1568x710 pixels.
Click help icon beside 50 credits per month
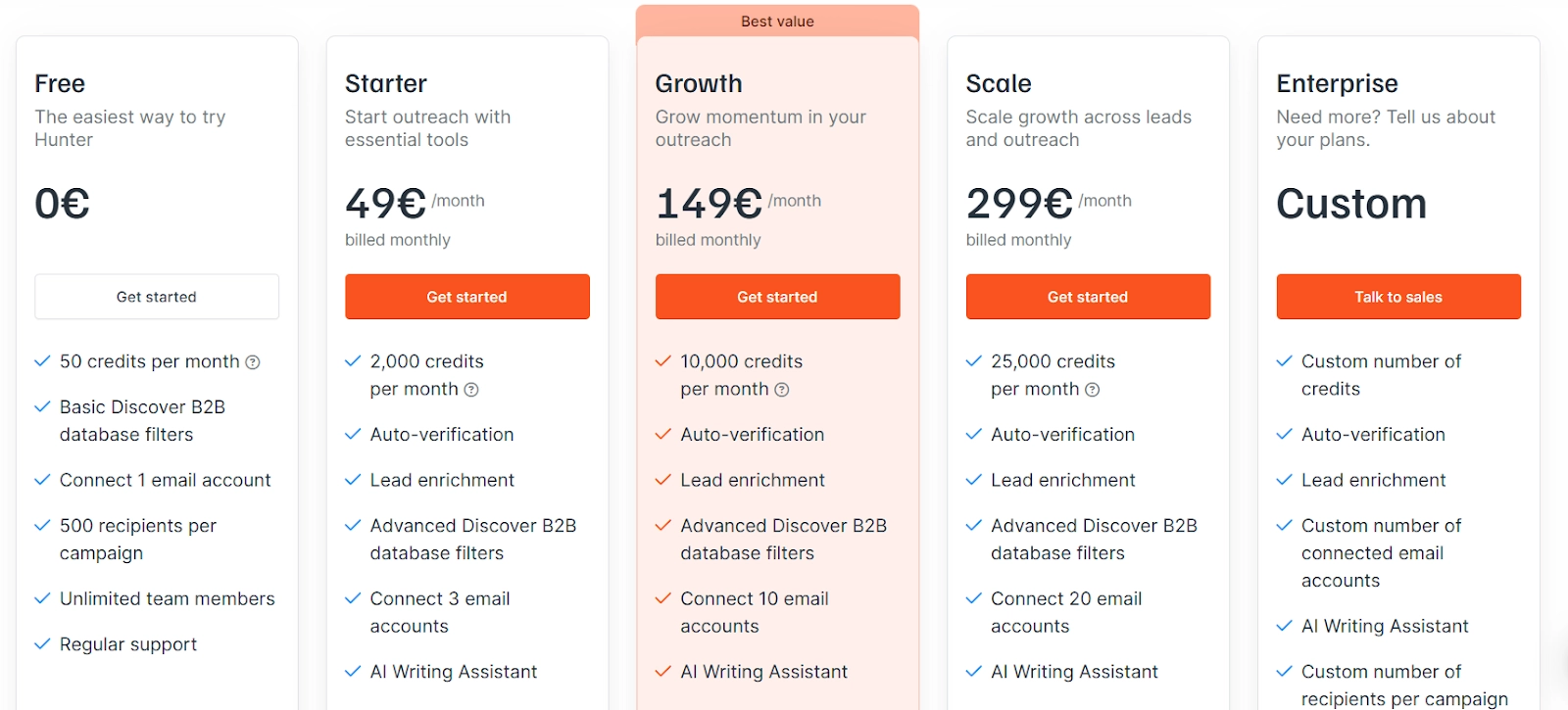pos(253,362)
